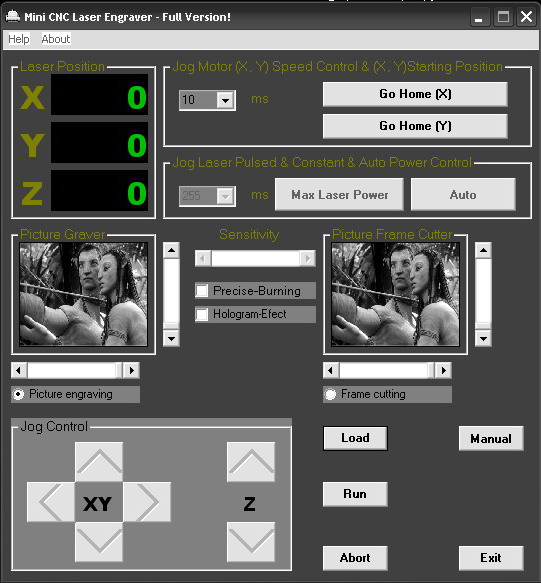
Task: Click the Auto power button
Action: click(x=463, y=194)
